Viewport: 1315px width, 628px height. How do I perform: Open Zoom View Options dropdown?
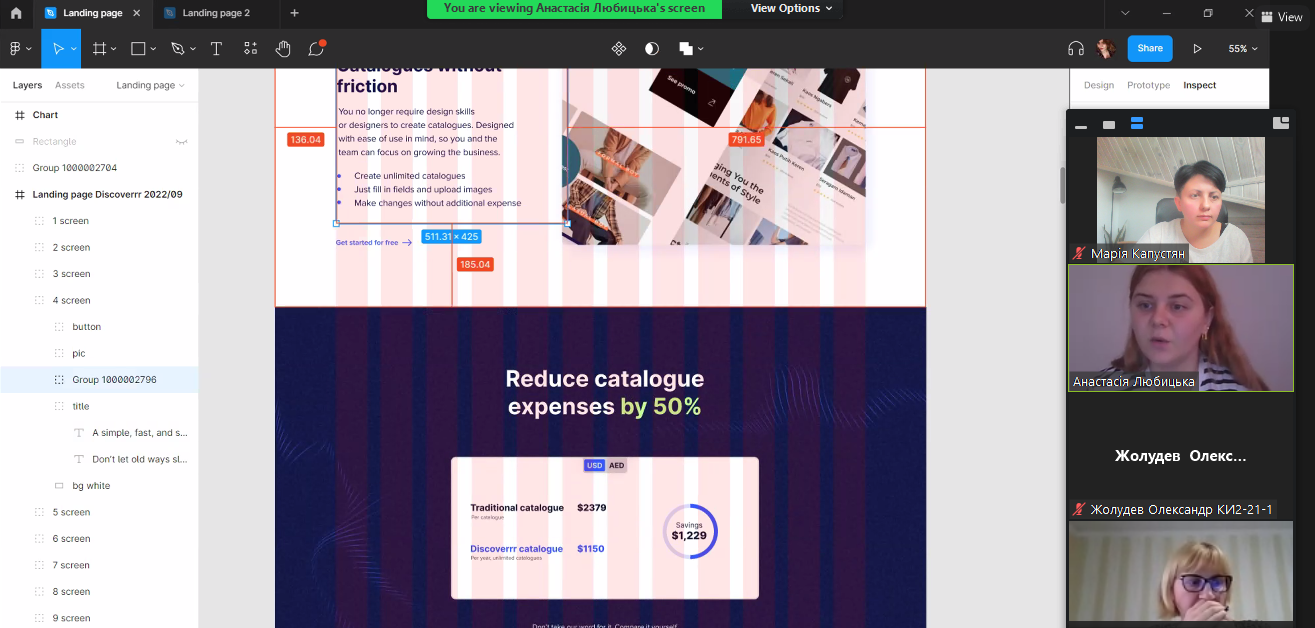[791, 8]
